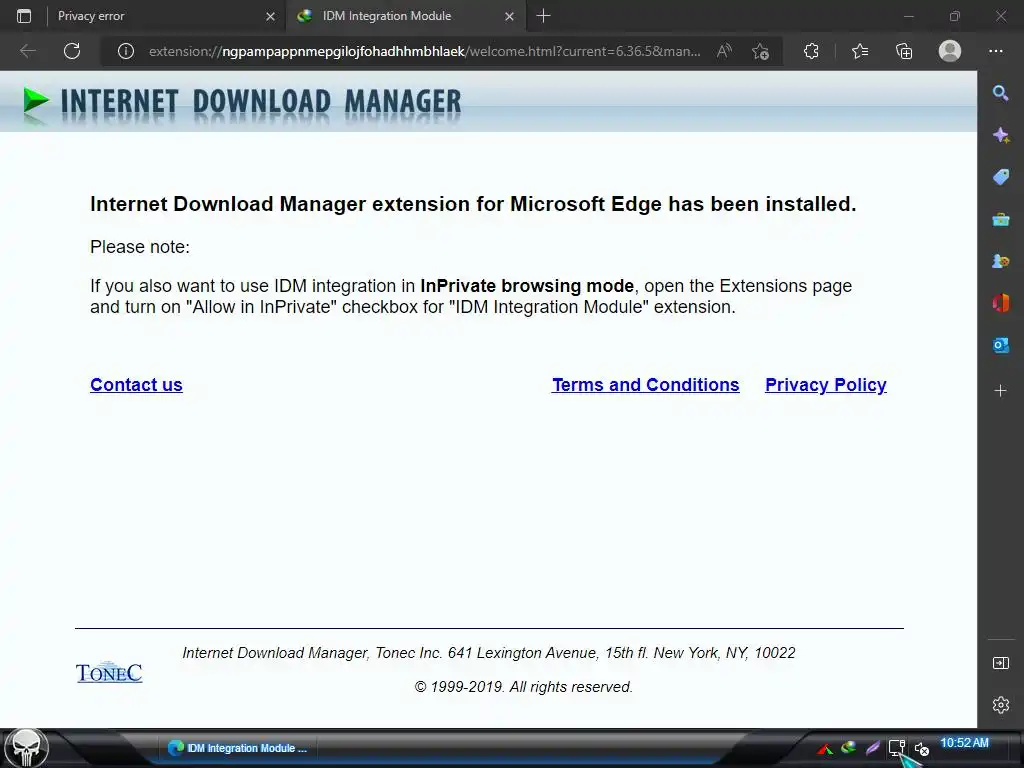Open Edge Settings and more menu
The image size is (1024, 768).
(x=995, y=51)
